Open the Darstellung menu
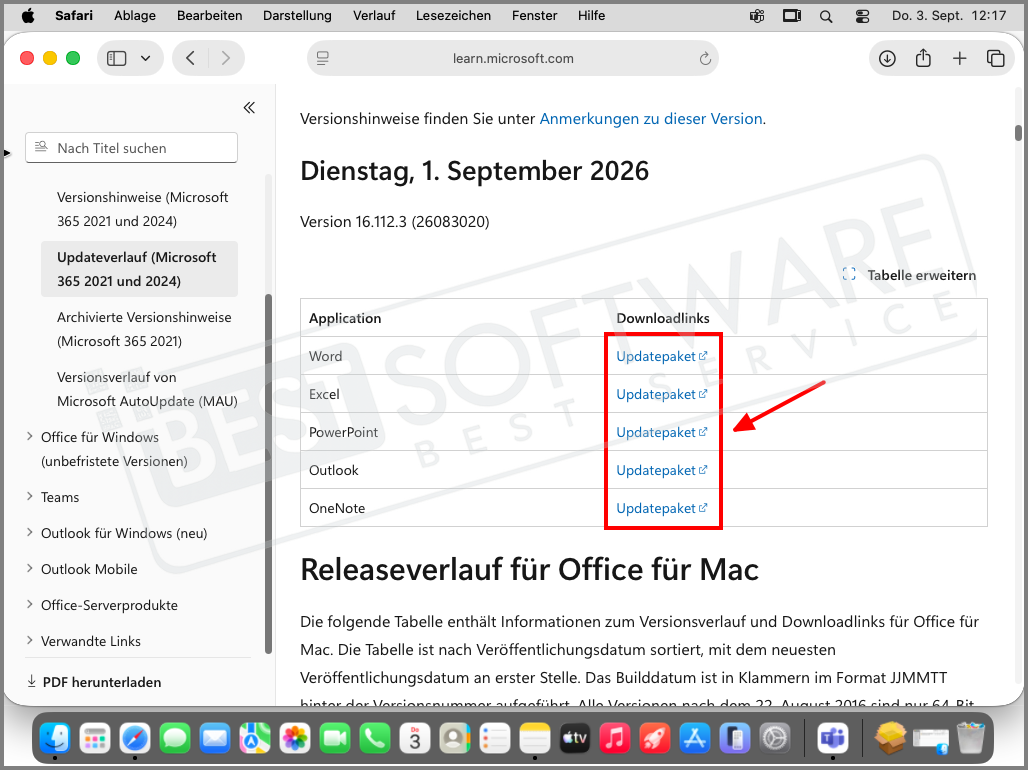Image resolution: width=1028 pixels, height=771 pixels. tap(297, 16)
